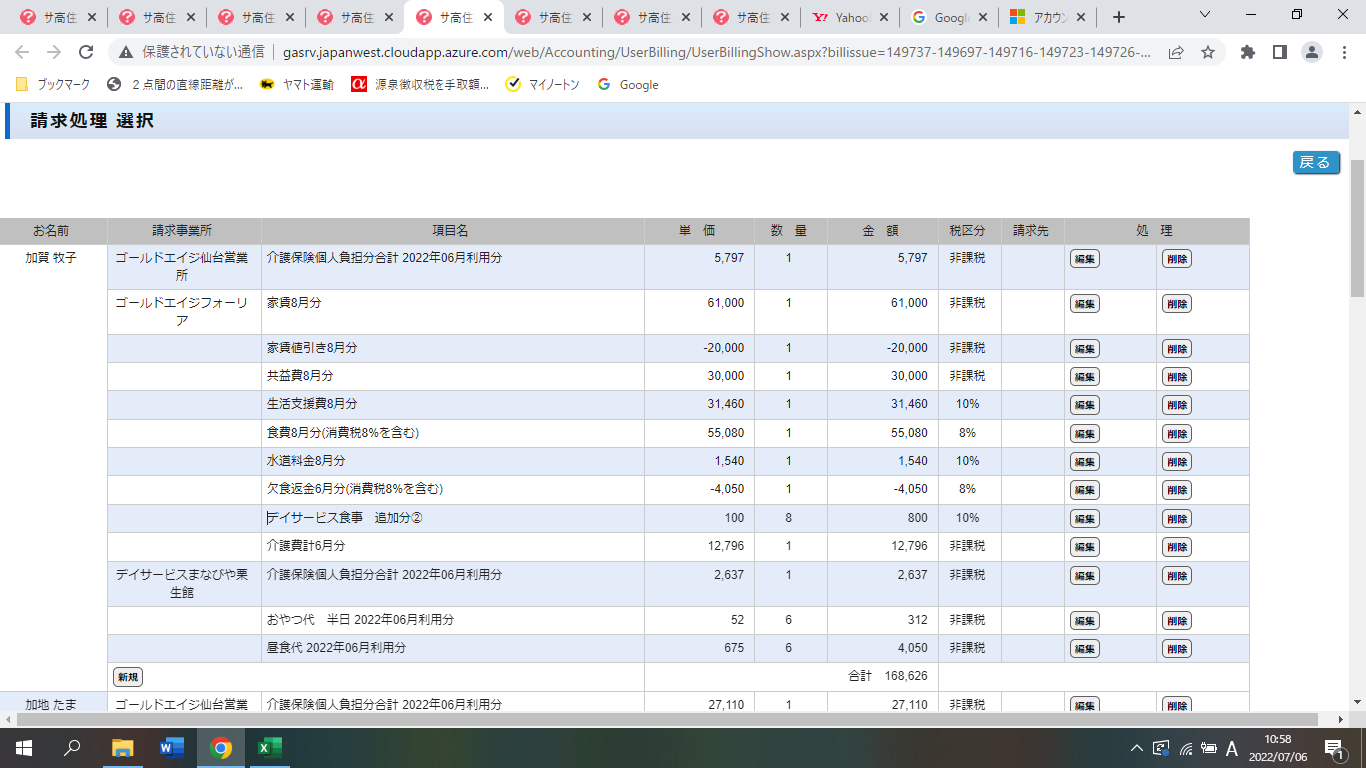Open the Chrome profile avatar icon
This screenshot has width=1366, height=768.
click(1313, 52)
